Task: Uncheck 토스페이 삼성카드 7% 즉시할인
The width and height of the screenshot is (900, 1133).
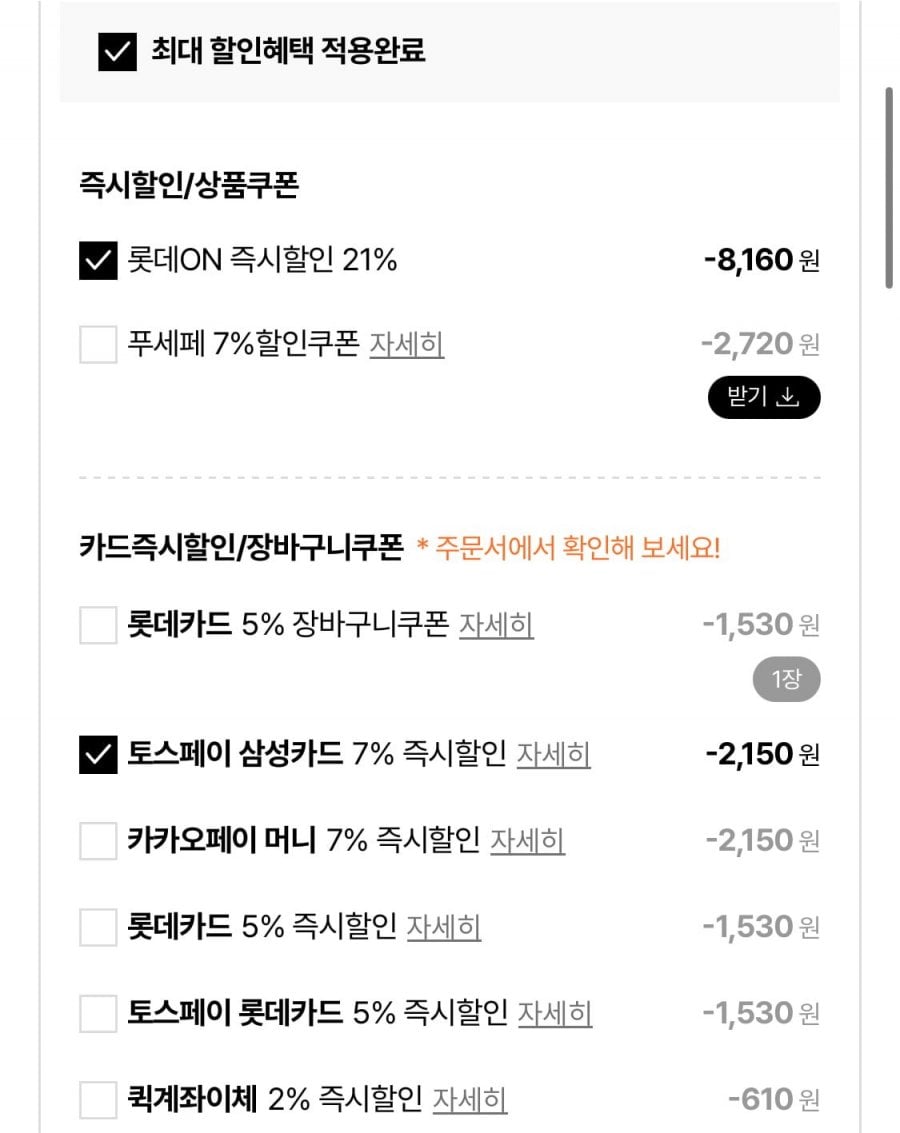Action: point(98,754)
